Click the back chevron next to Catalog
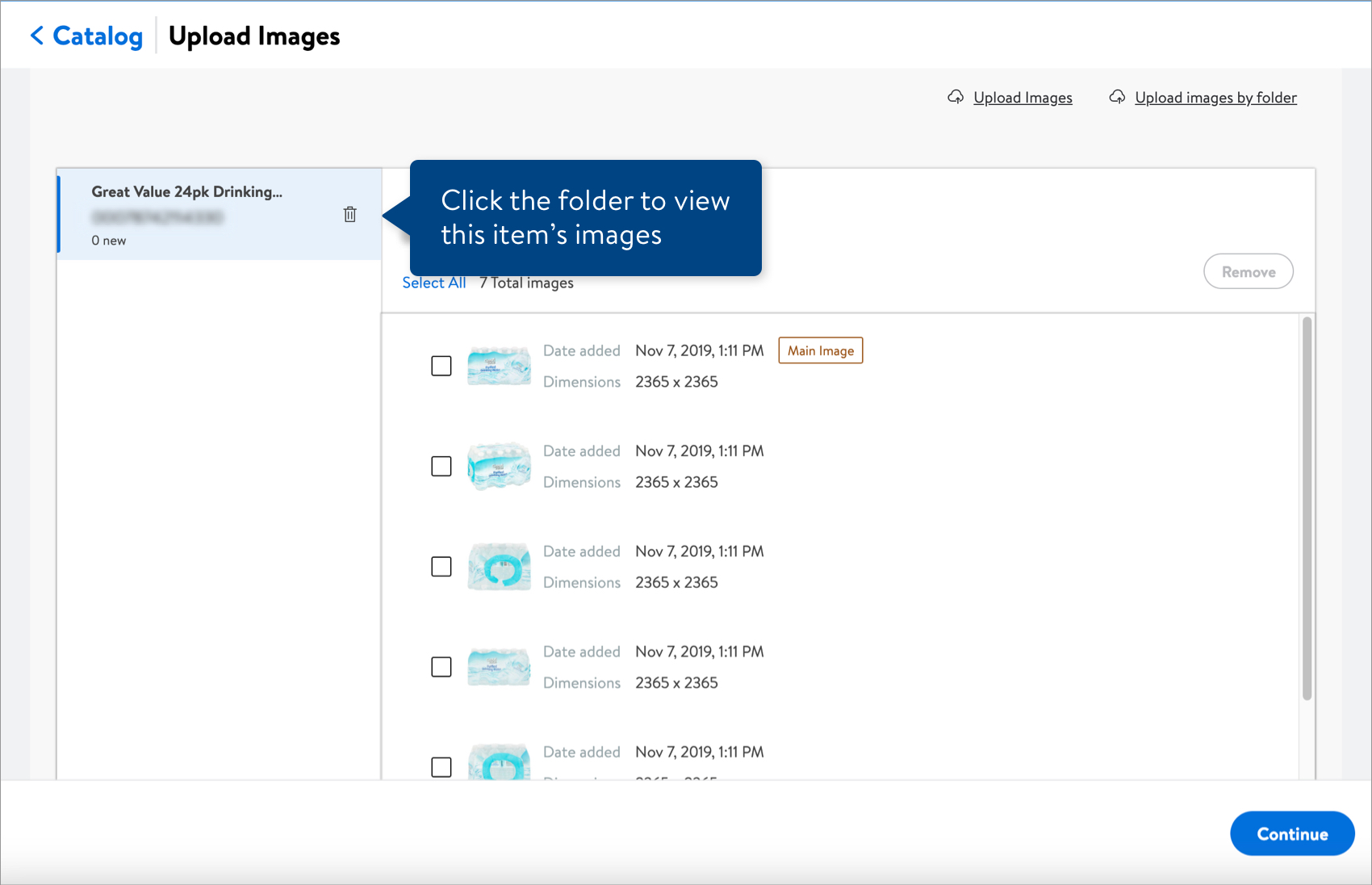The height and width of the screenshot is (885, 1372). [x=36, y=36]
